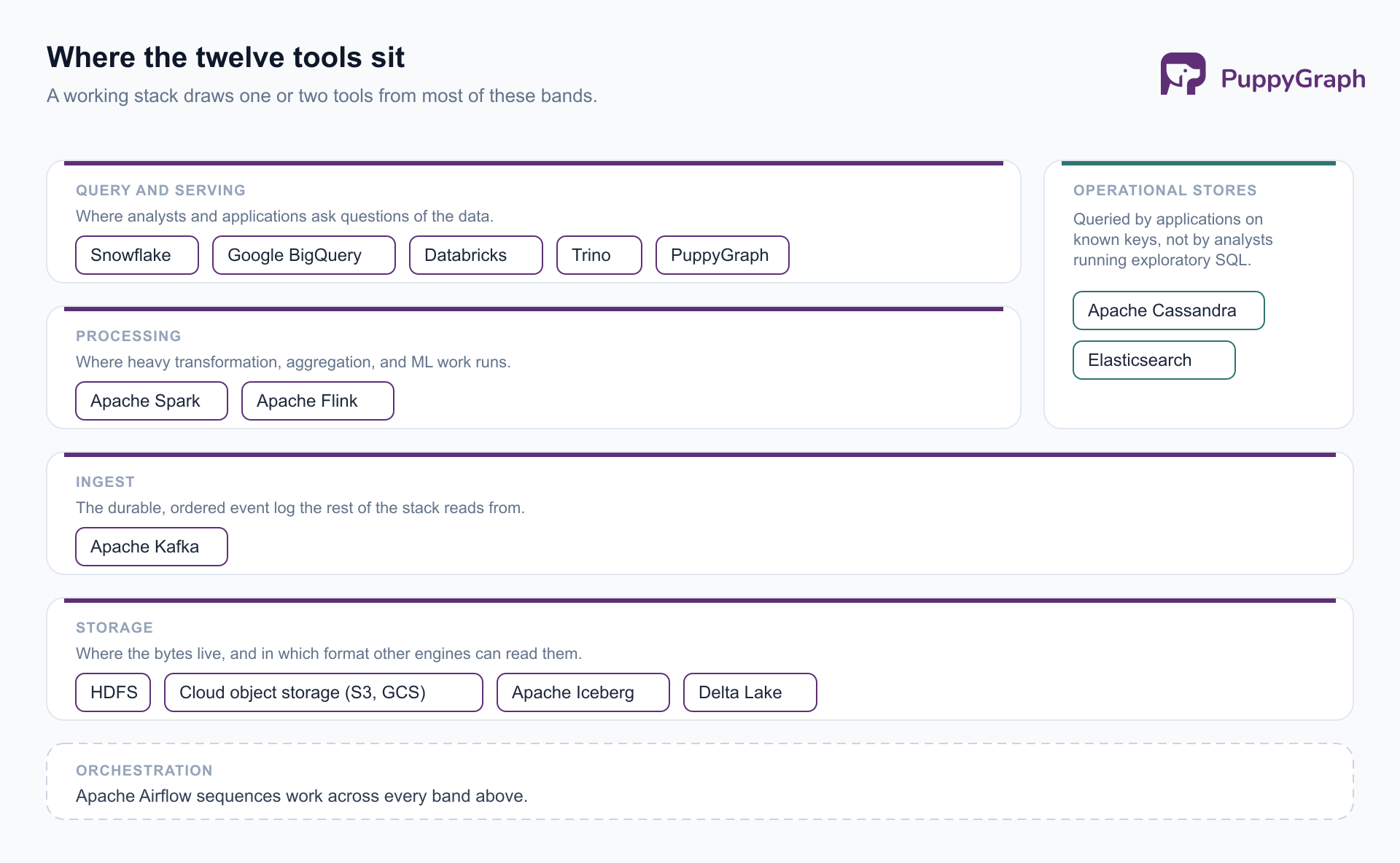Select the Apache Cassandra chip
The width and height of the screenshot is (1400, 863).
(x=1169, y=311)
